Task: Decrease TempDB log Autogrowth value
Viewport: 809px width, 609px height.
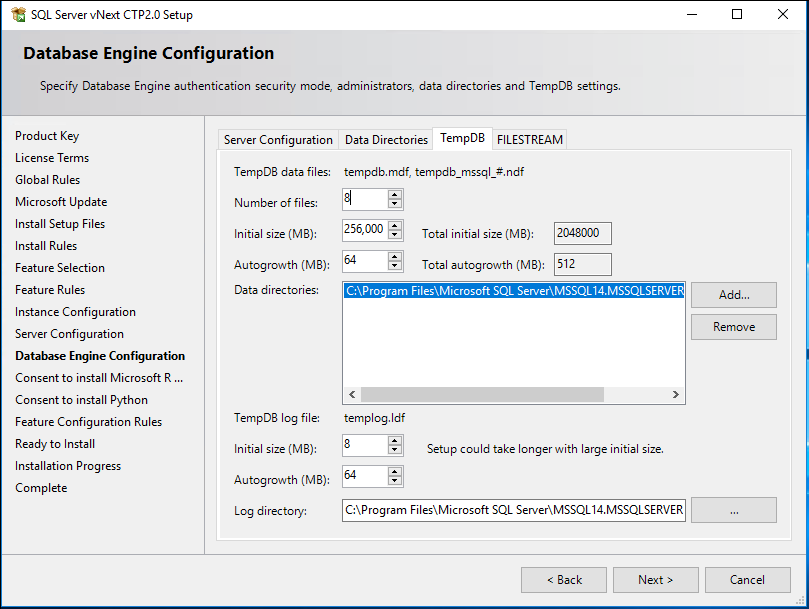Action: click(x=395, y=480)
